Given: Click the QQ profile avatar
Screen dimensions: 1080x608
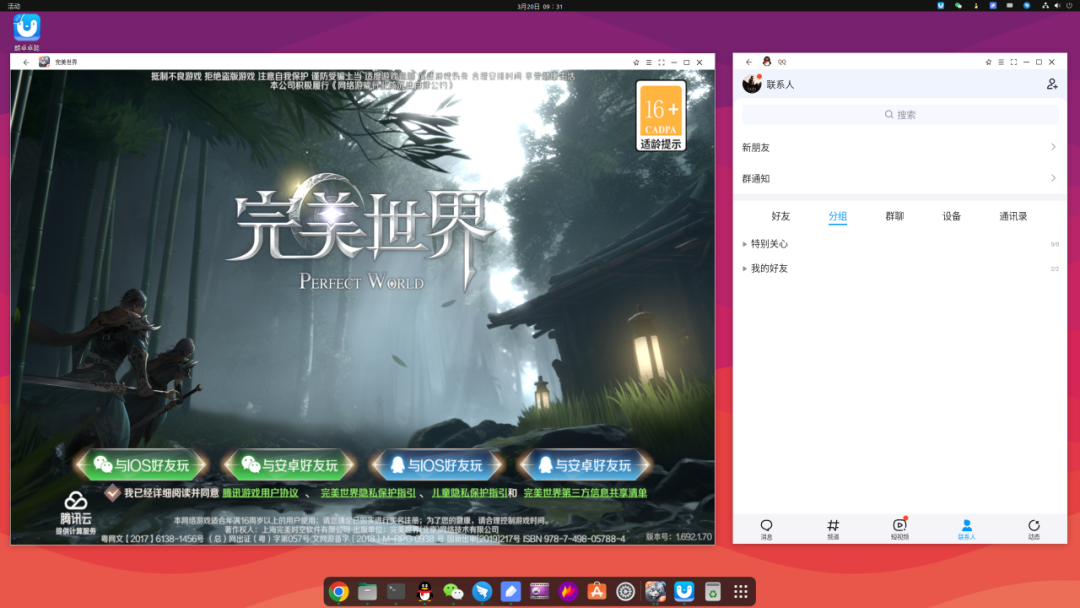Looking at the screenshot, I should pyautogui.click(x=751, y=84).
